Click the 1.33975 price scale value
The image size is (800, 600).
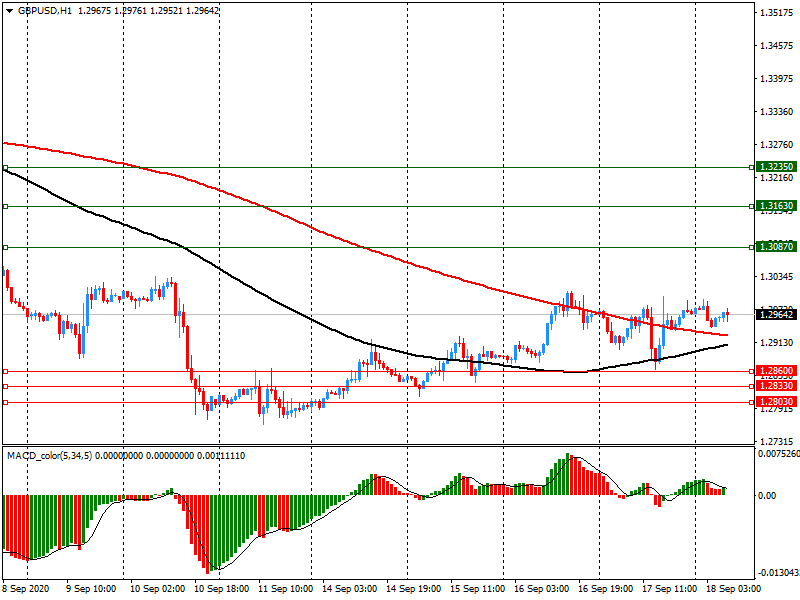[x=777, y=79]
